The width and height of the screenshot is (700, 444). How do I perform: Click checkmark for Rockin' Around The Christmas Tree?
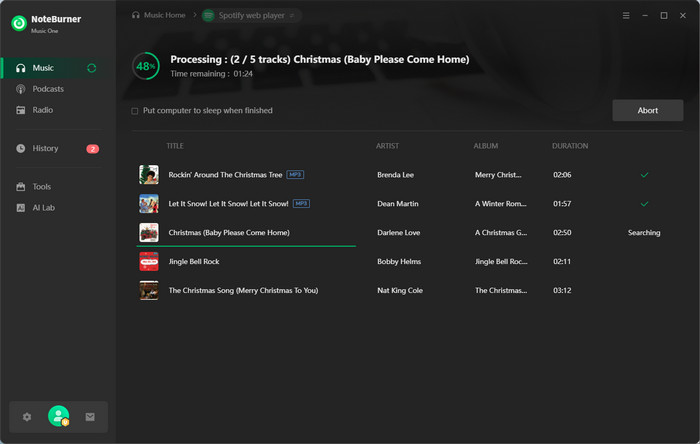(644, 175)
